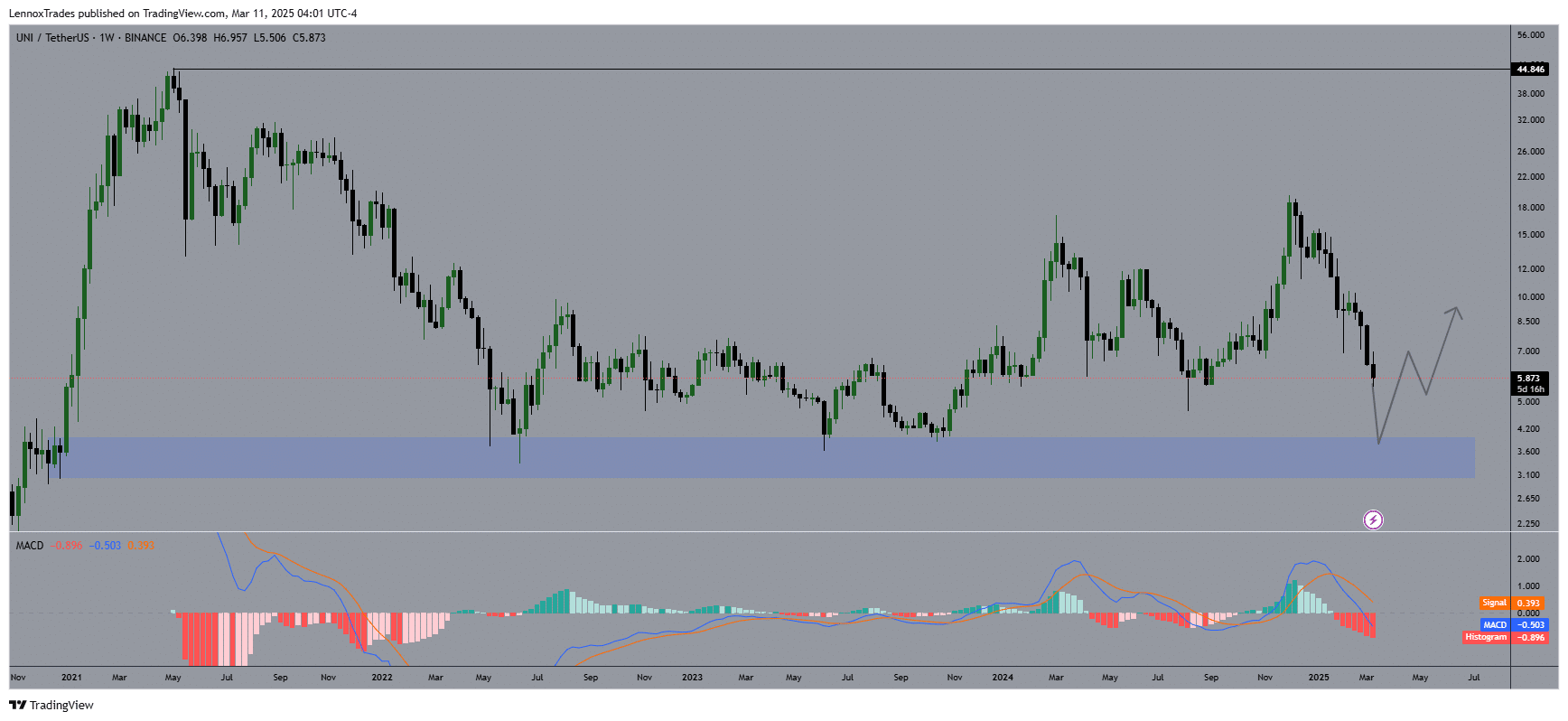
Task: Click the red Histogram -0.896 tag
Action: click(x=1505, y=637)
